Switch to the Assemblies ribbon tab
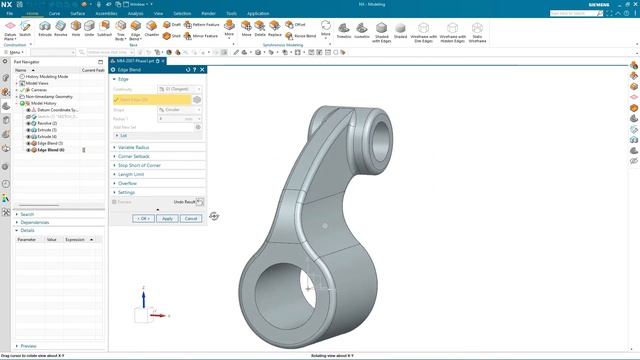The image size is (640, 360). (106, 13)
